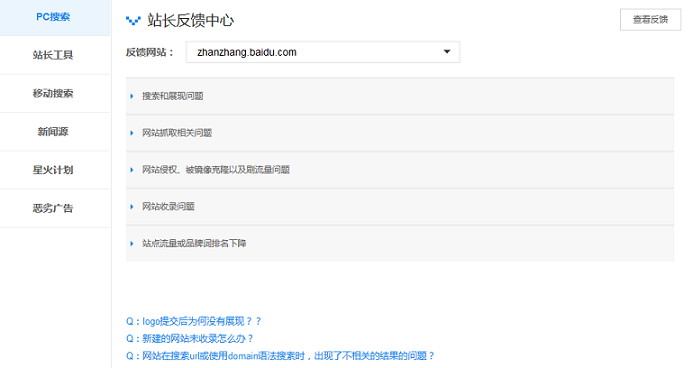Click the blue logo beside 站长反馈中心
The width and height of the screenshot is (693, 368).
pyautogui.click(x=133, y=20)
